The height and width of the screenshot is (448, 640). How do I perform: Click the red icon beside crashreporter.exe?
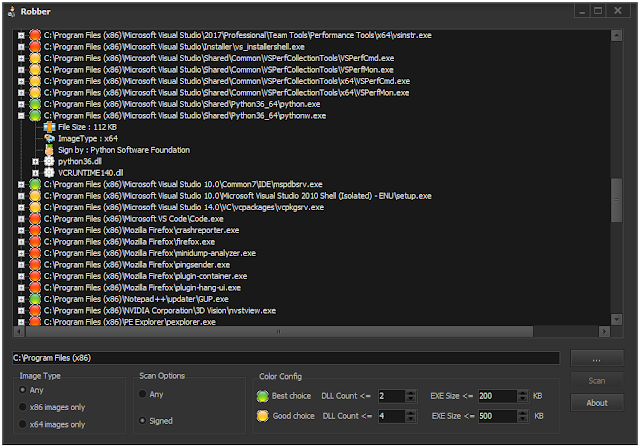tap(35, 230)
